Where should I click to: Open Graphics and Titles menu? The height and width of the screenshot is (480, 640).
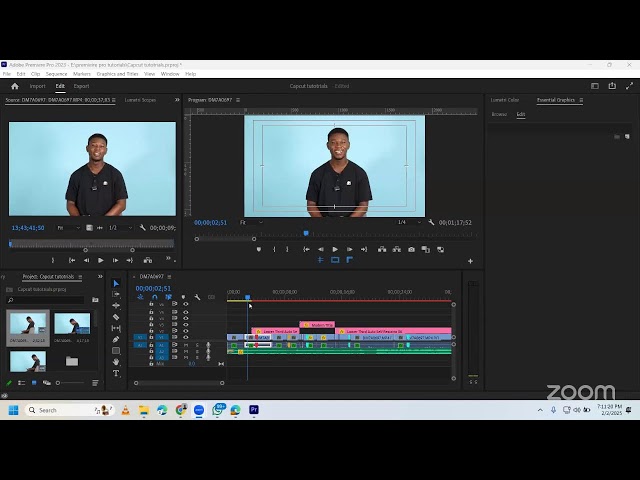(117, 74)
